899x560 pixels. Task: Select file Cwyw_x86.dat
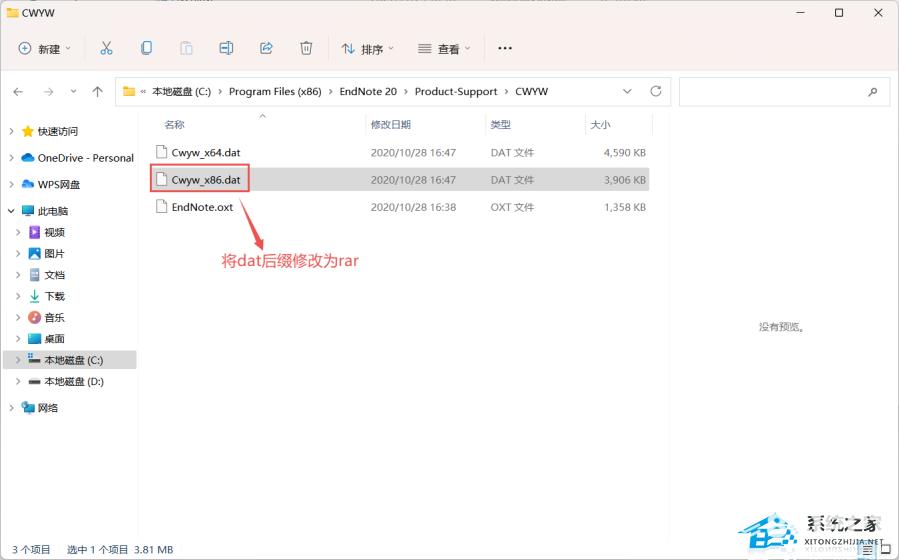coord(206,179)
